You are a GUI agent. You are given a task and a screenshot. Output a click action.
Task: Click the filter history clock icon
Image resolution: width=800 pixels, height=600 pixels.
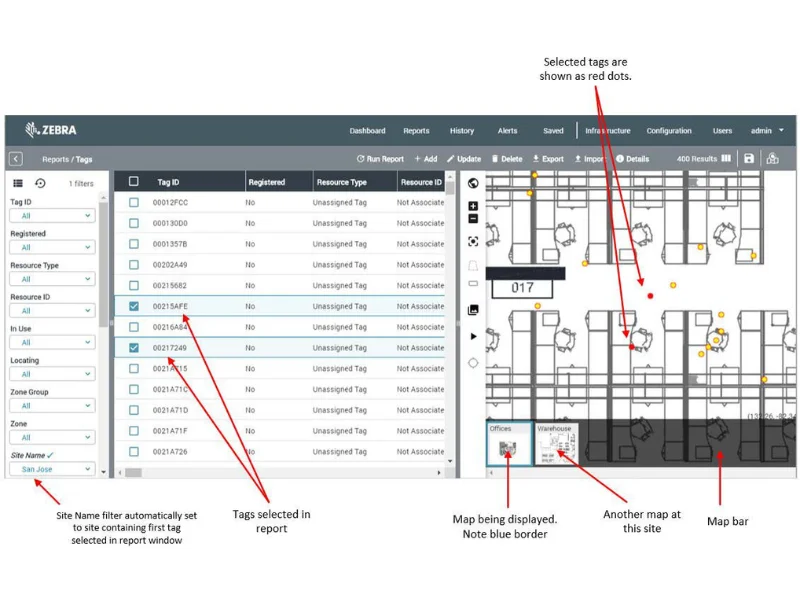40,183
